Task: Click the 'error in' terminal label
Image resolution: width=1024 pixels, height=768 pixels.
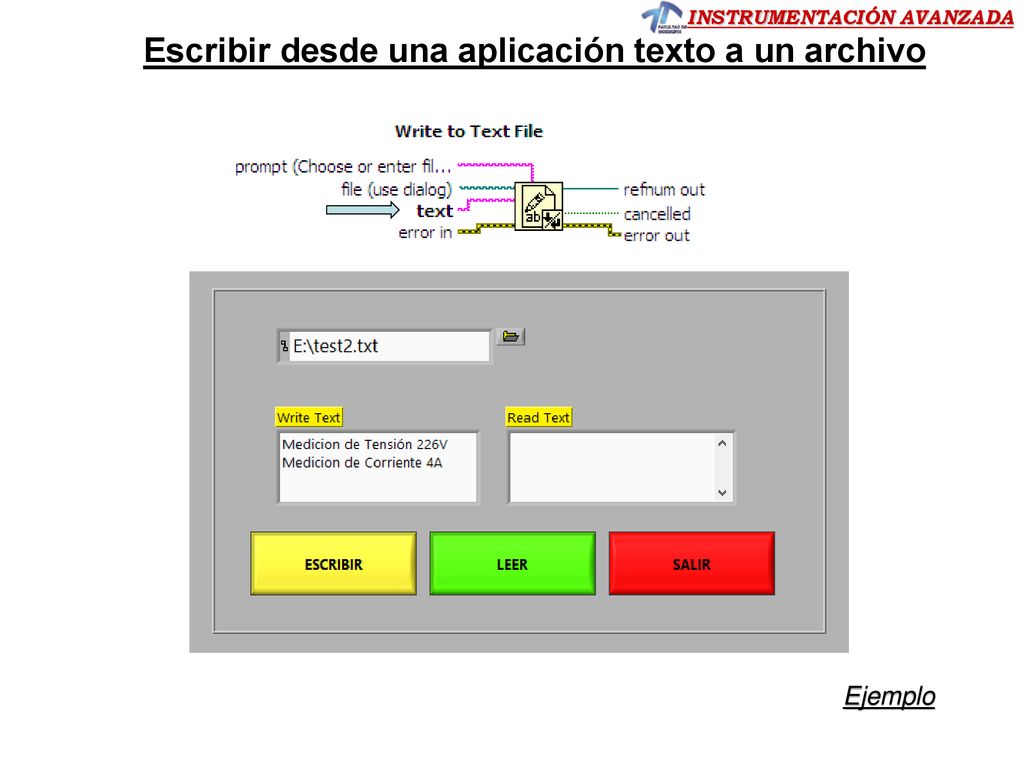Action: coord(425,232)
